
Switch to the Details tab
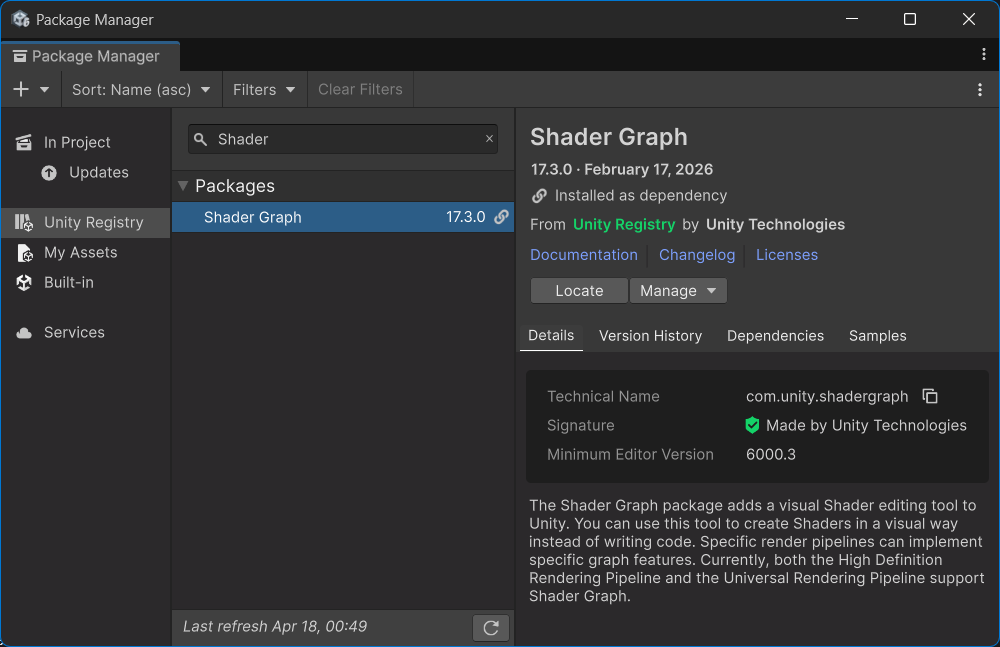[x=551, y=336]
